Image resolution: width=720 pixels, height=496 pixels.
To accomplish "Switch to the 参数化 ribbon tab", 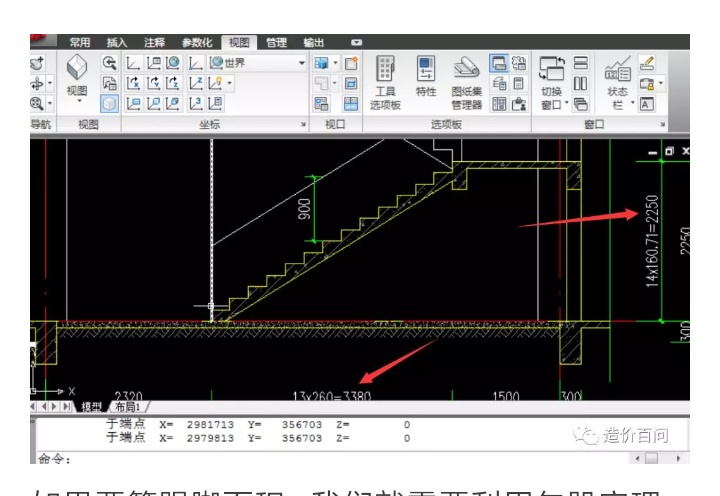I will (196, 42).
